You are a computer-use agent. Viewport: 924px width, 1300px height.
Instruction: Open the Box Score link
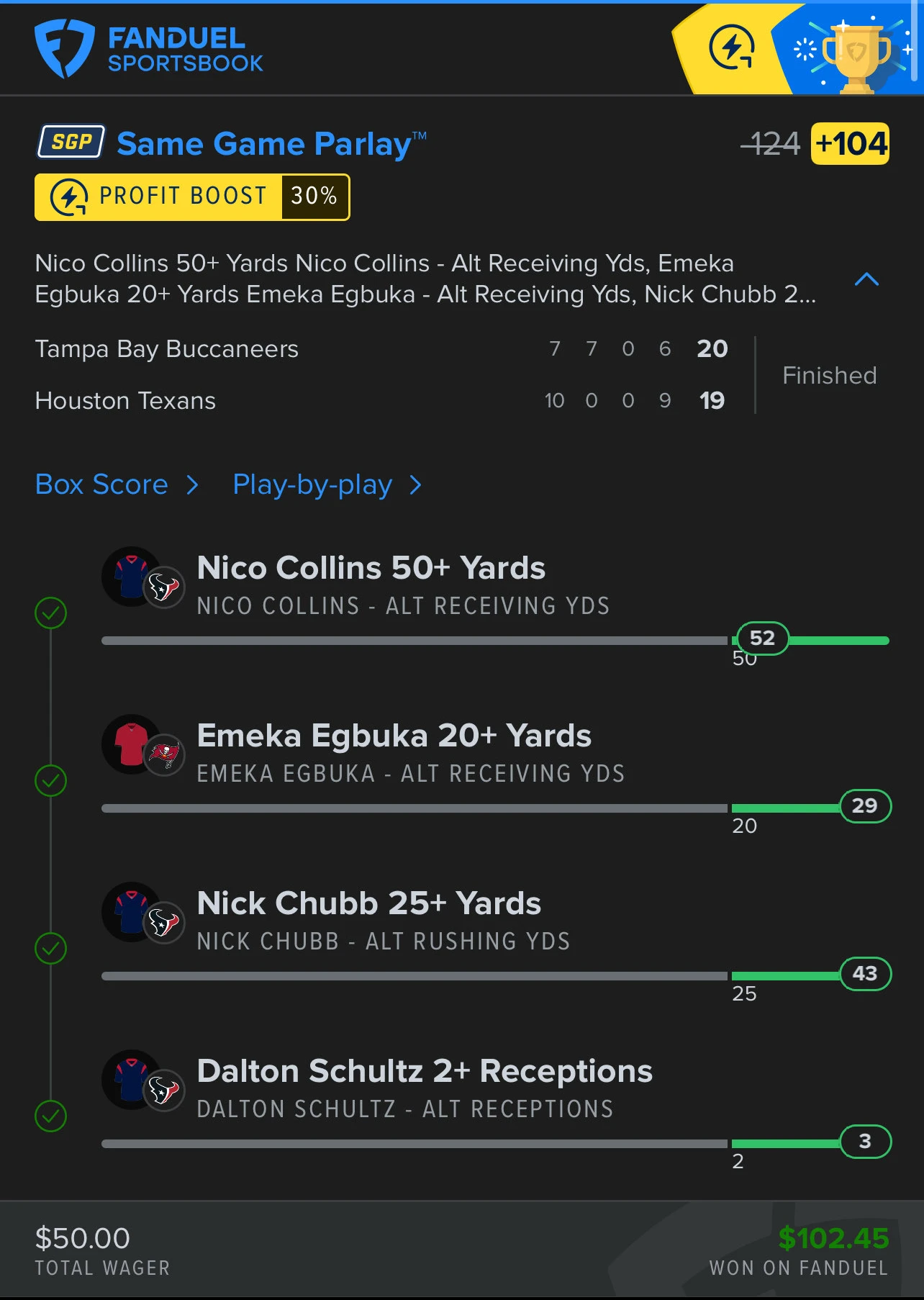(101, 484)
